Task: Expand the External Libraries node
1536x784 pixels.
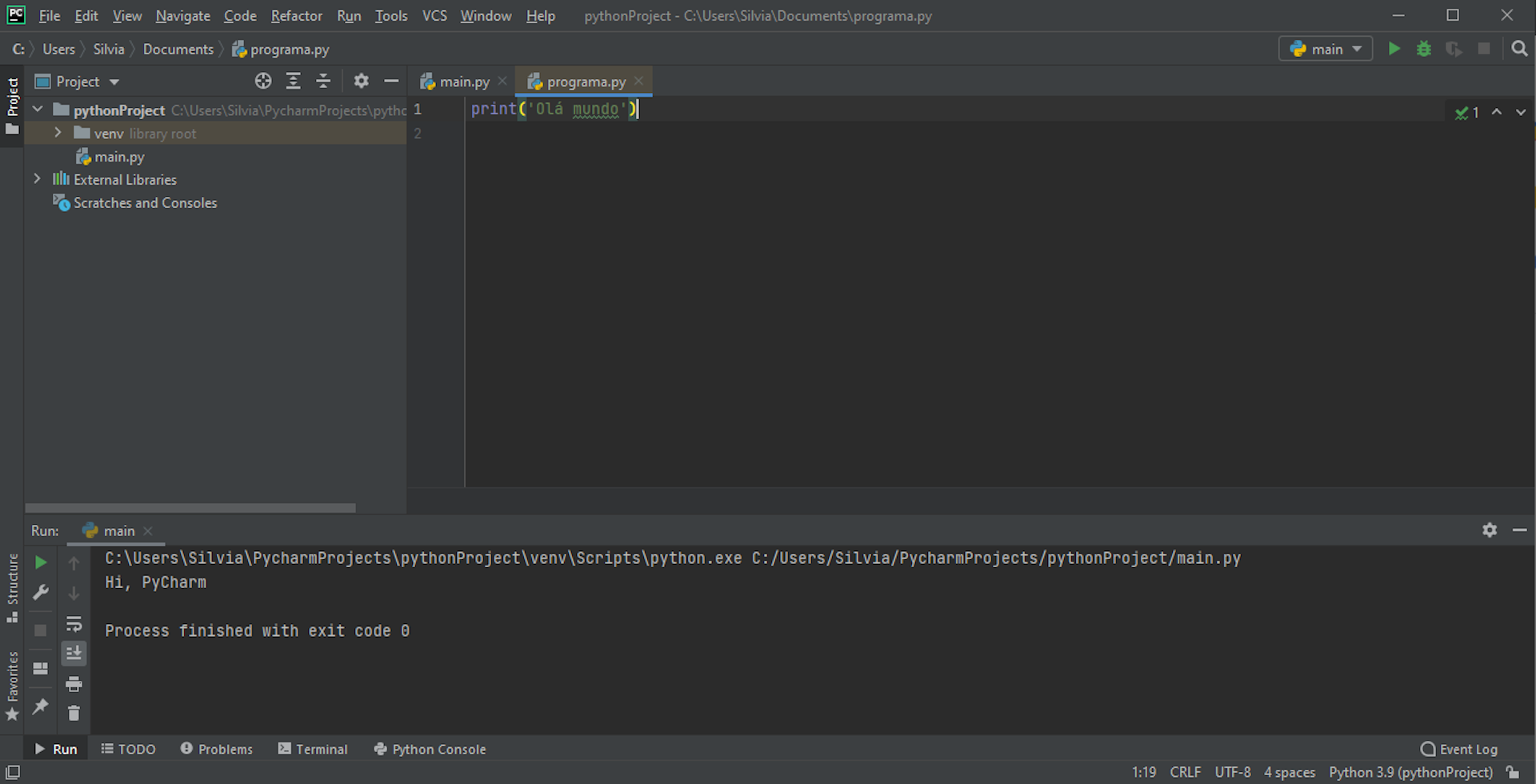Action: (38, 179)
